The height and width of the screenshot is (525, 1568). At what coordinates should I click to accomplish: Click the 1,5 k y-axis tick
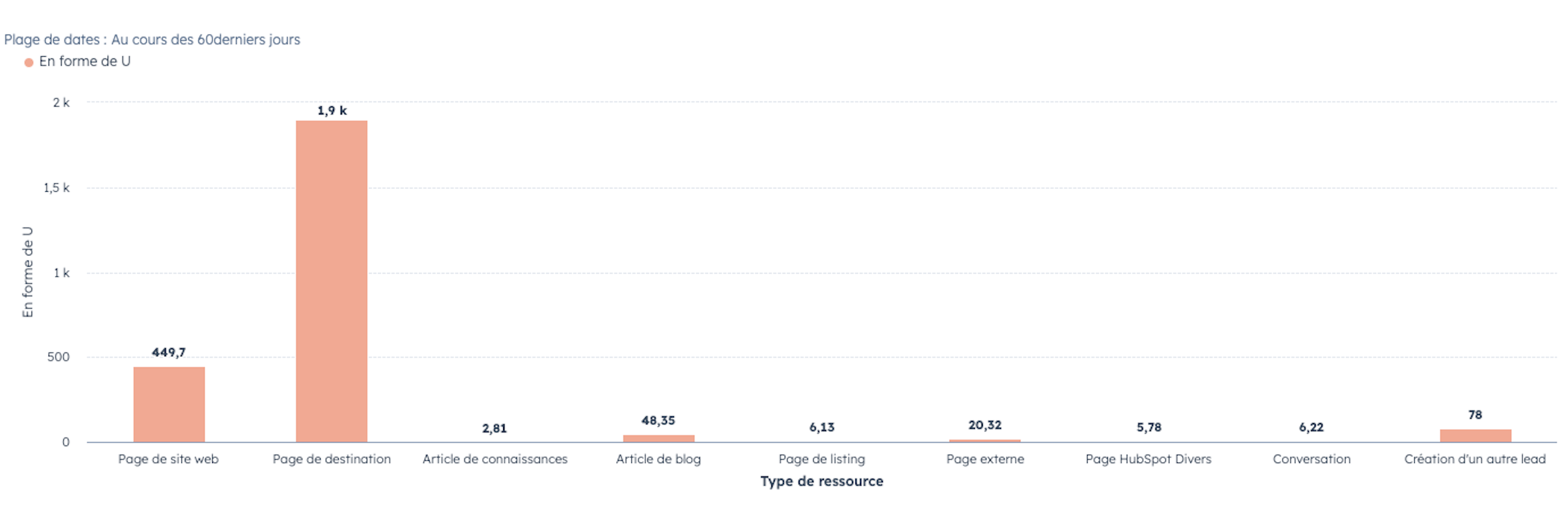[x=56, y=188]
